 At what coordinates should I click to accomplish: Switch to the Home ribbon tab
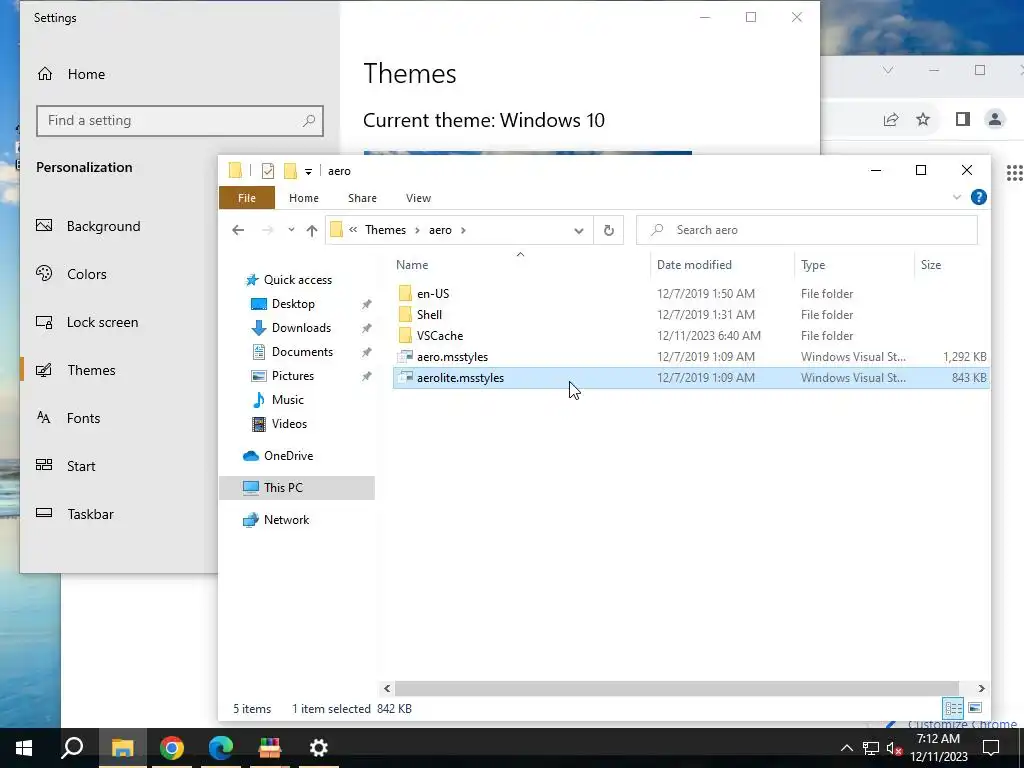pyautogui.click(x=304, y=198)
